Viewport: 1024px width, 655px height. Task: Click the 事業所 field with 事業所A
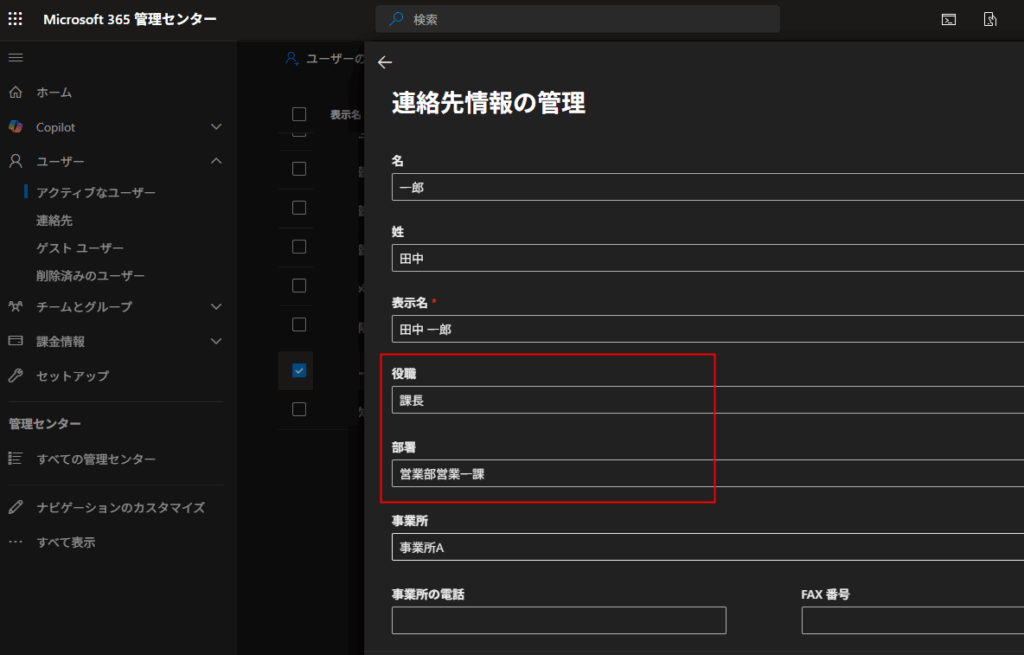pyautogui.click(x=708, y=547)
